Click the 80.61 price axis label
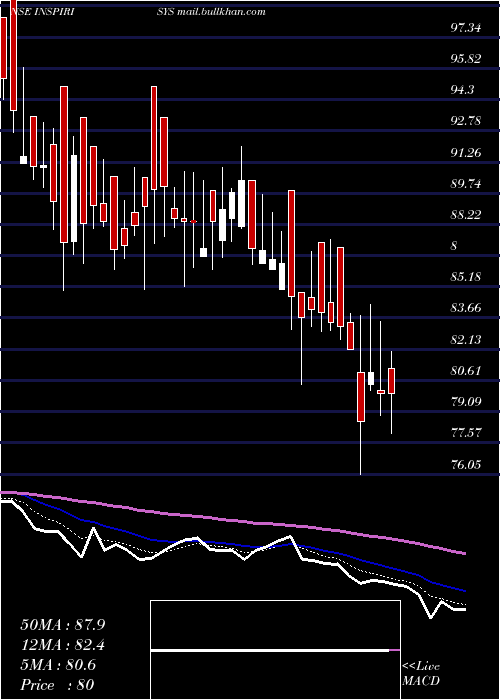 [x=466, y=371]
